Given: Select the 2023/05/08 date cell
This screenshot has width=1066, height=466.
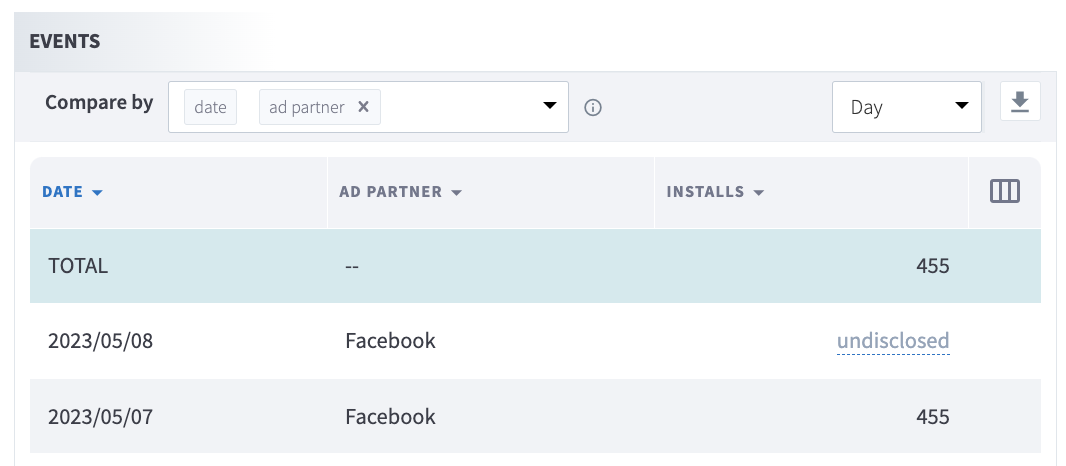Looking at the screenshot, I should click(x=101, y=341).
